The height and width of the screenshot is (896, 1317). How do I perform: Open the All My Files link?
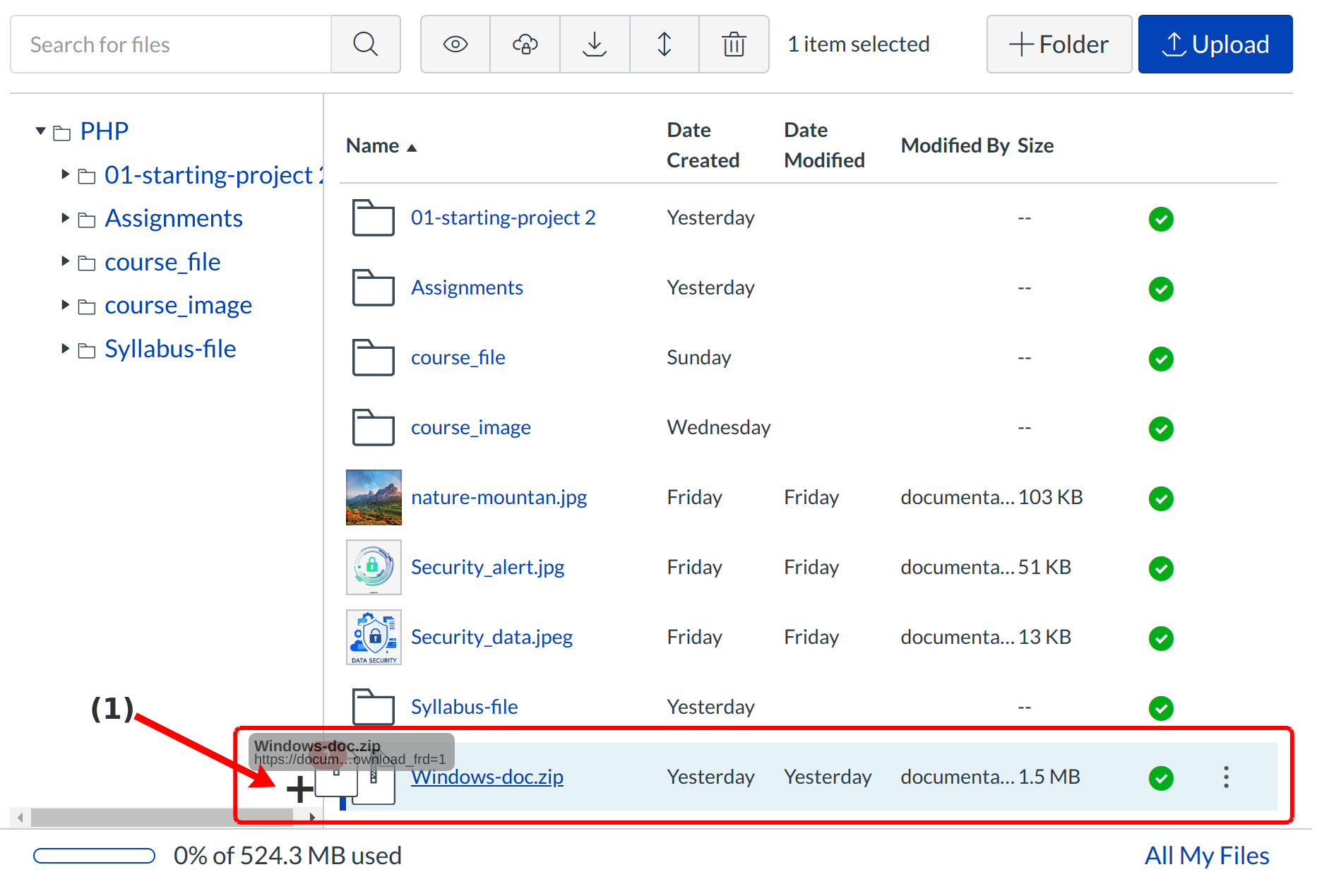tap(1206, 856)
